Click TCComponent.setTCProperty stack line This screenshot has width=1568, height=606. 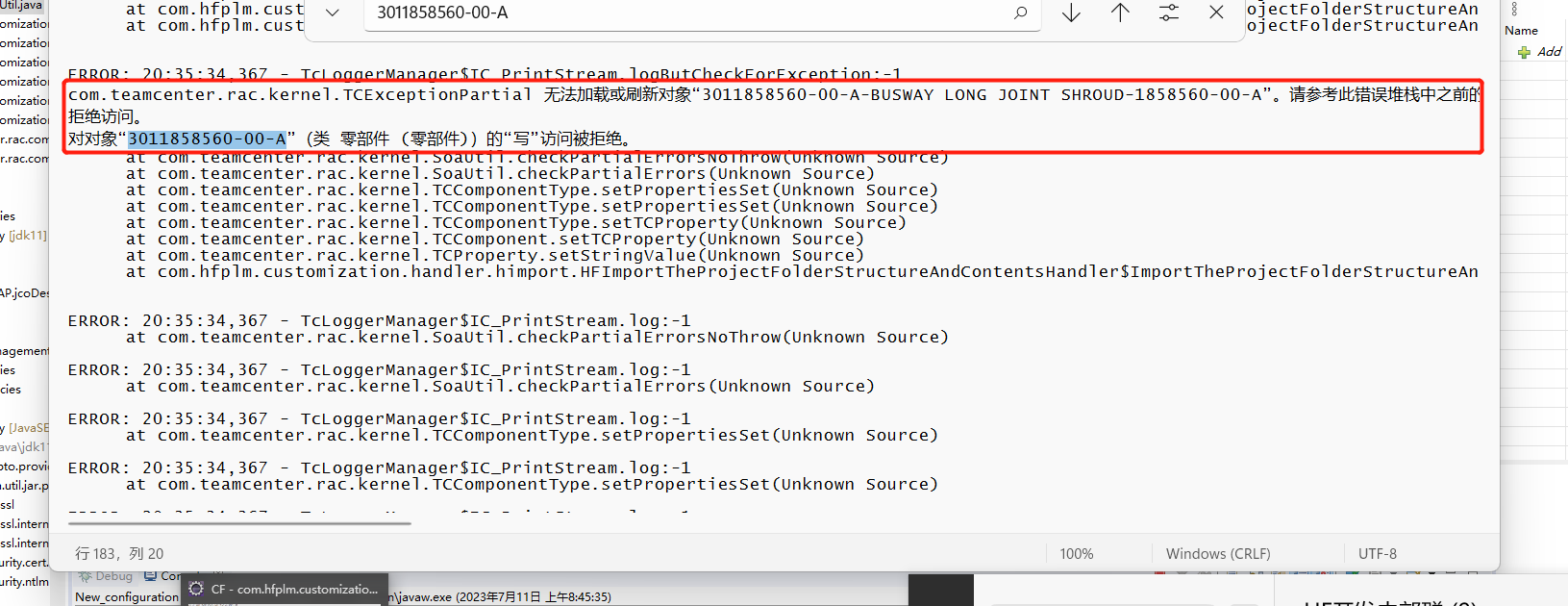point(495,240)
